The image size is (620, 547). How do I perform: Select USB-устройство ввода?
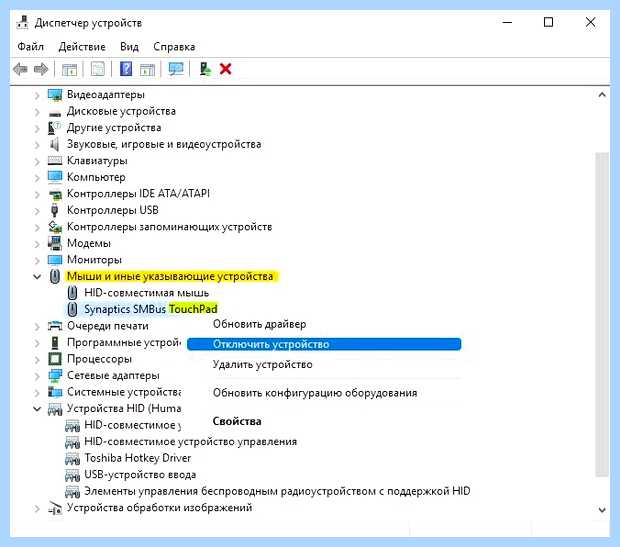[x=140, y=475]
